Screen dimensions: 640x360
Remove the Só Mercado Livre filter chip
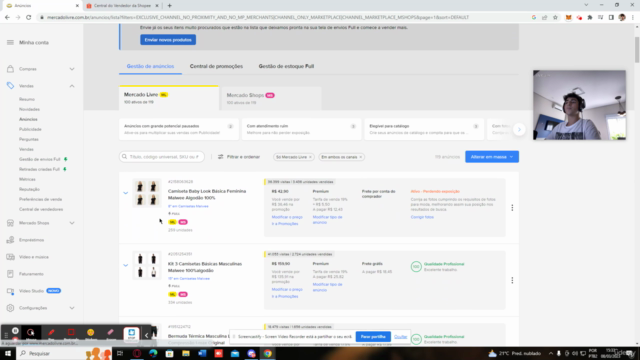click(310, 157)
